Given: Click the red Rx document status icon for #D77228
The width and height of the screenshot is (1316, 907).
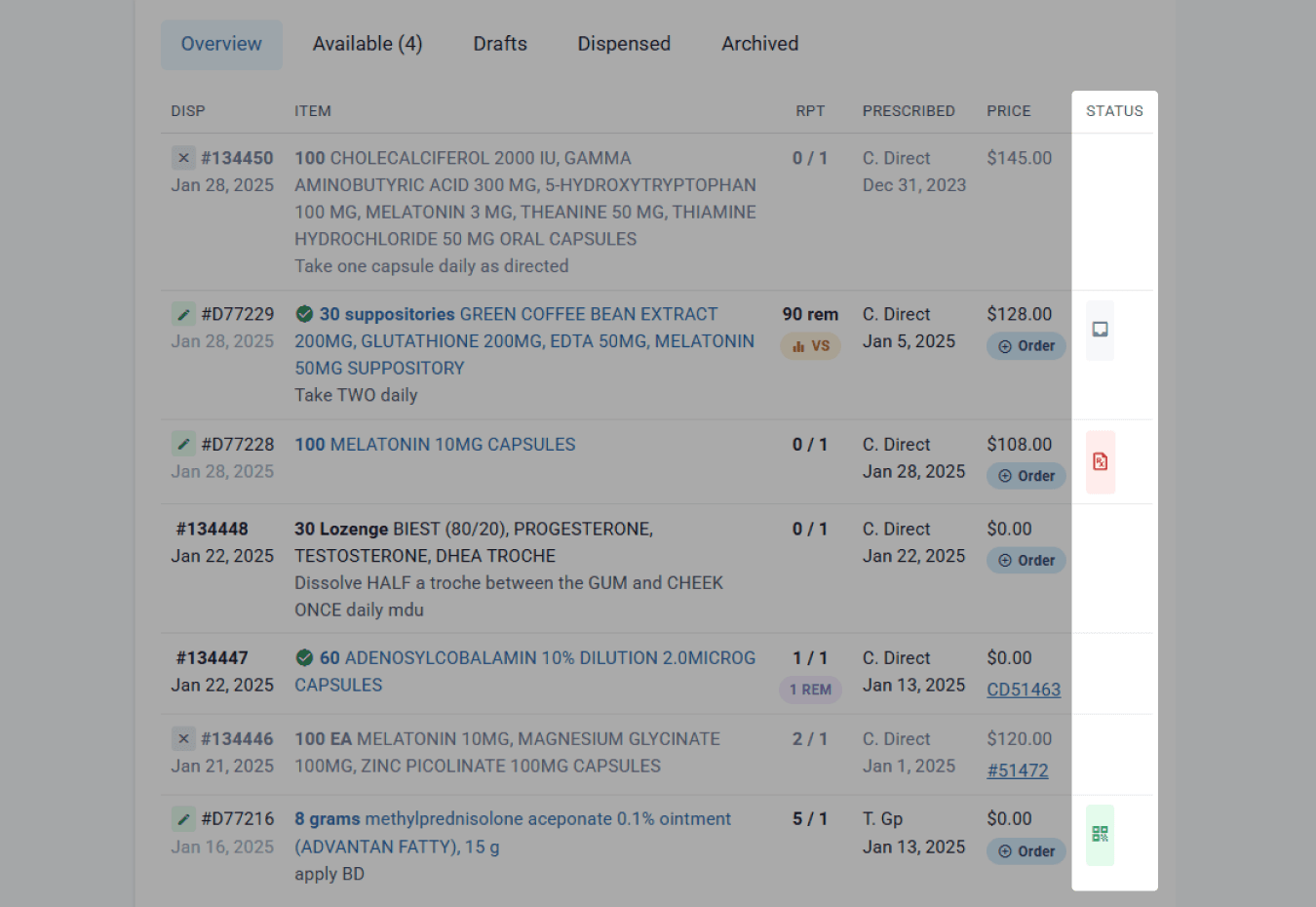Looking at the screenshot, I should coord(1101,462).
